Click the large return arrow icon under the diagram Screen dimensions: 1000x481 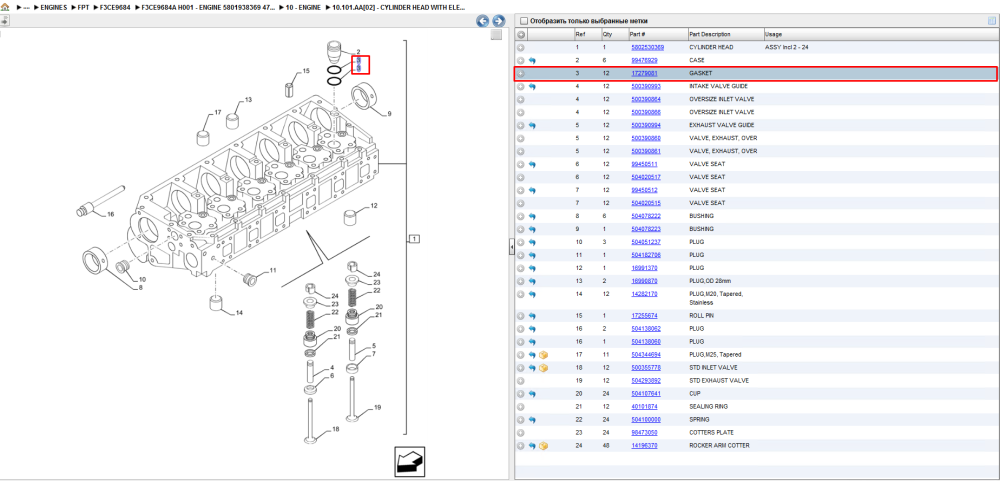pos(409,461)
